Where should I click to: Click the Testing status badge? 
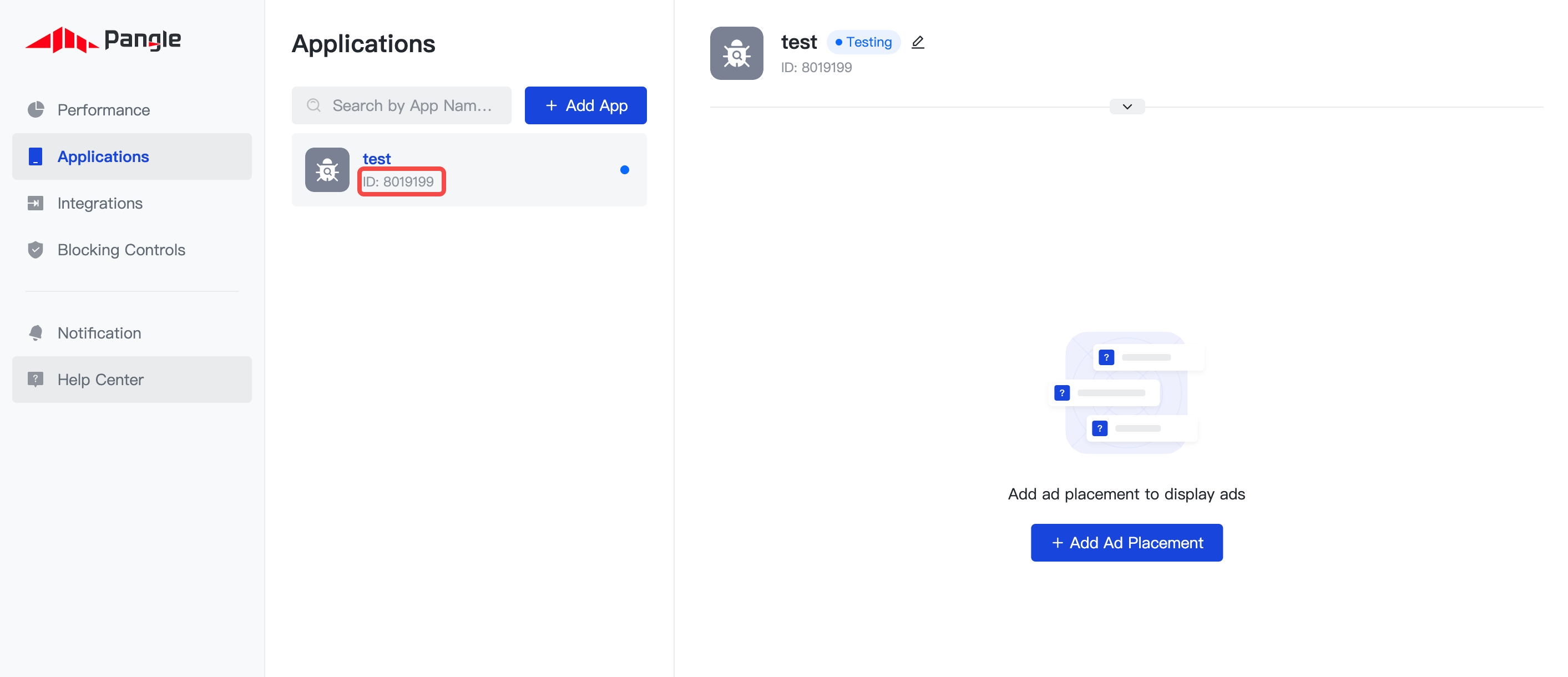[x=863, y=42]
